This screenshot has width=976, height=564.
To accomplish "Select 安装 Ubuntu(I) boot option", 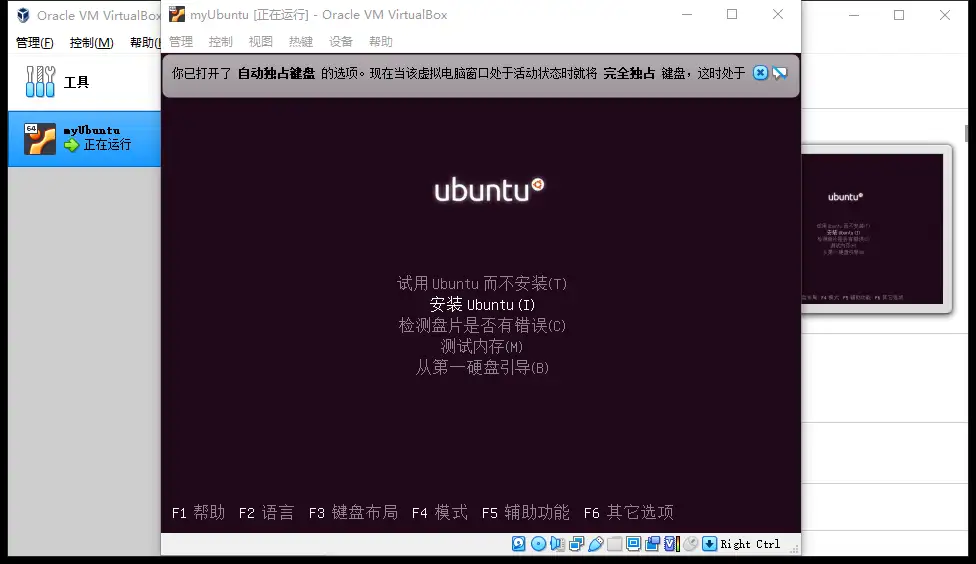I will coord(482,305).
